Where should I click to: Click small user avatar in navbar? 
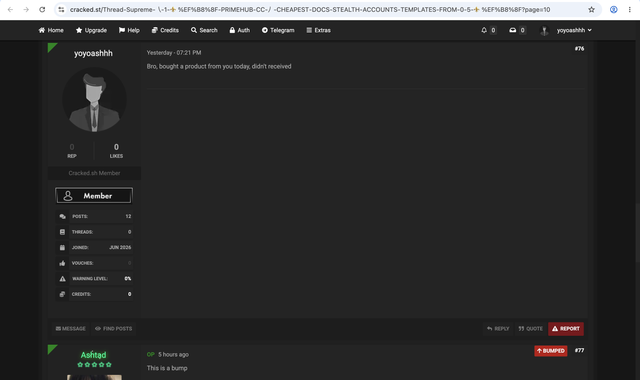(x=544, y=31)
